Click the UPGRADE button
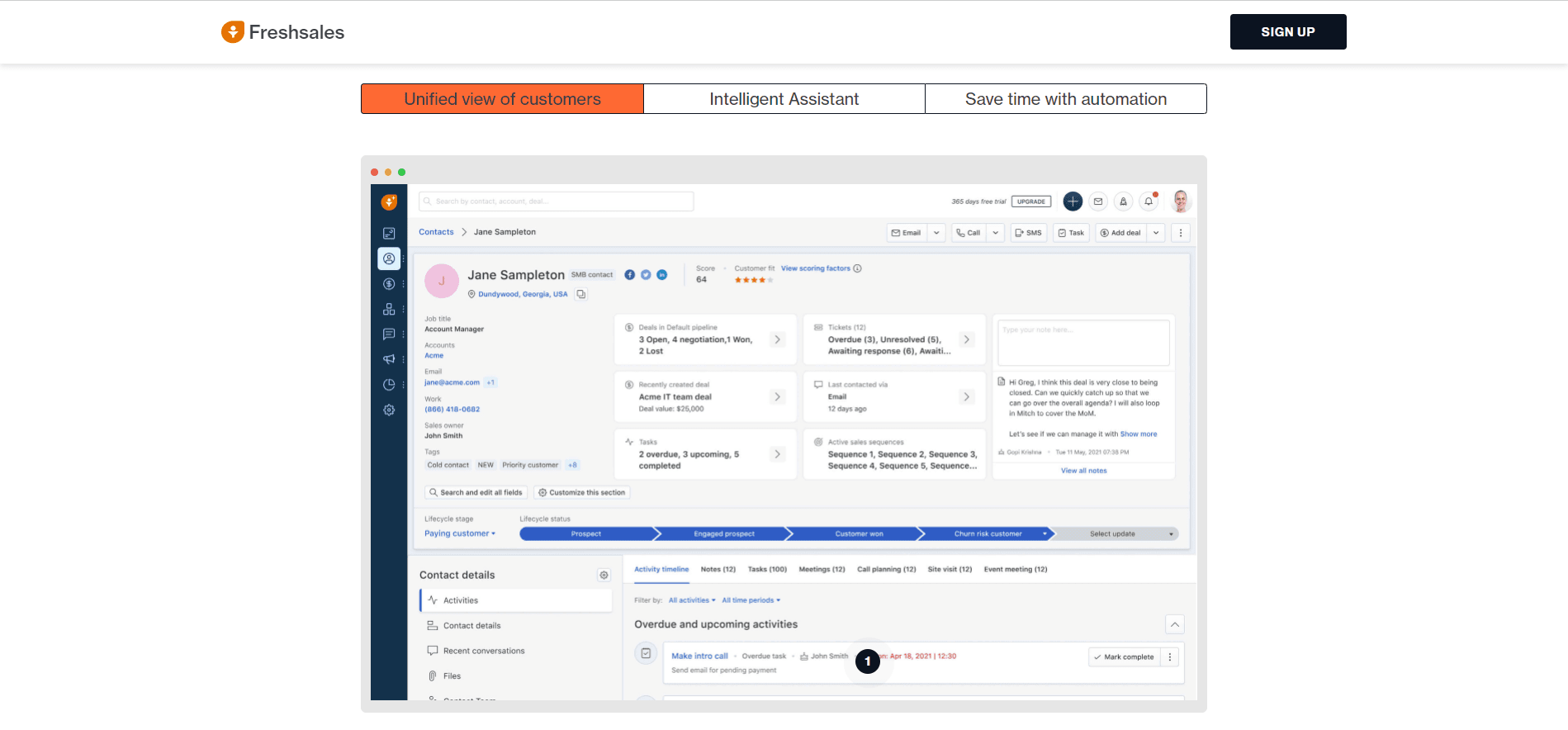The width and height of the screenshot is (1568, 730). pos(1031,201)
